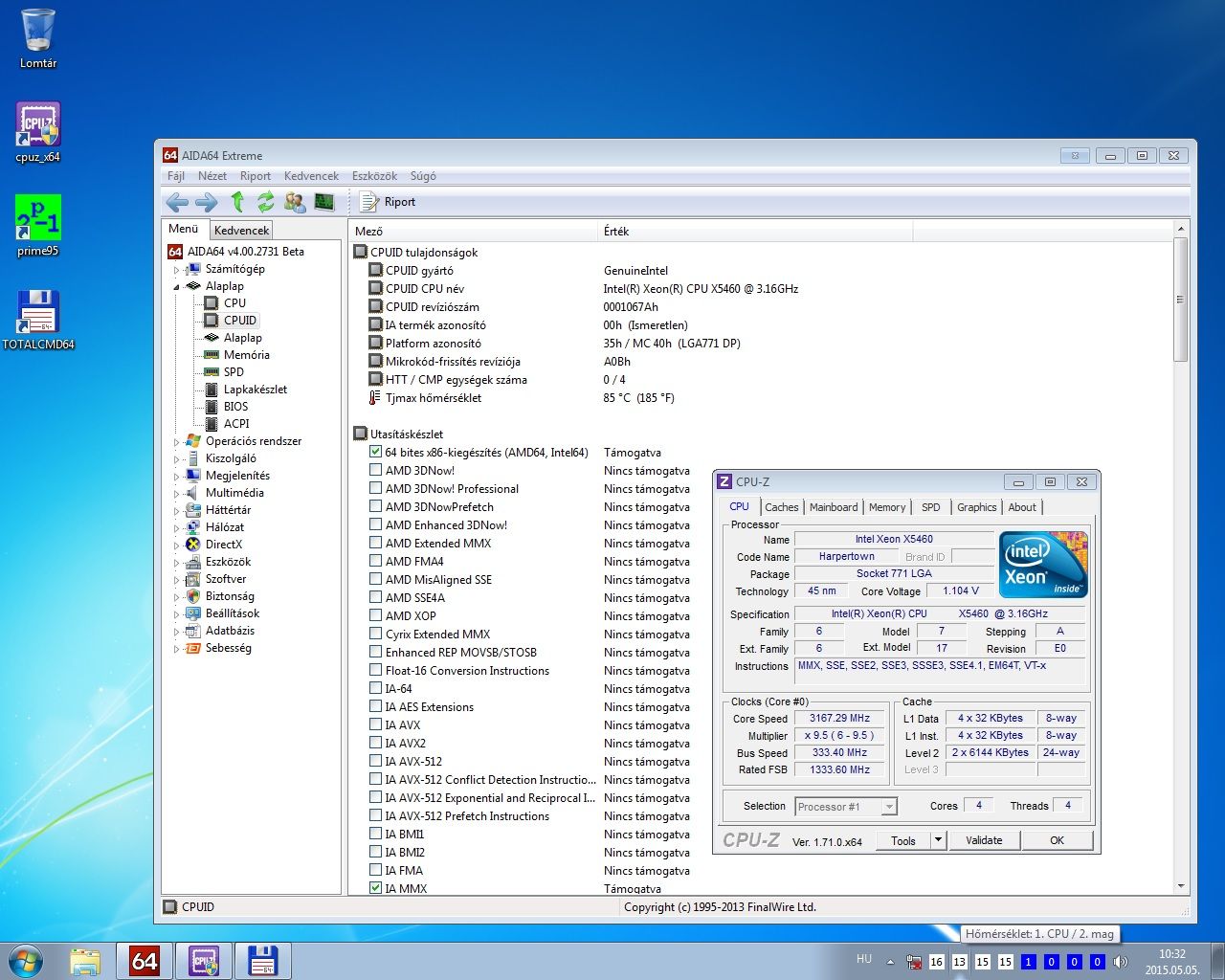Click the Érték column header
The height and width of the screenshot is (980, 1225).
(x=756, y=231)
